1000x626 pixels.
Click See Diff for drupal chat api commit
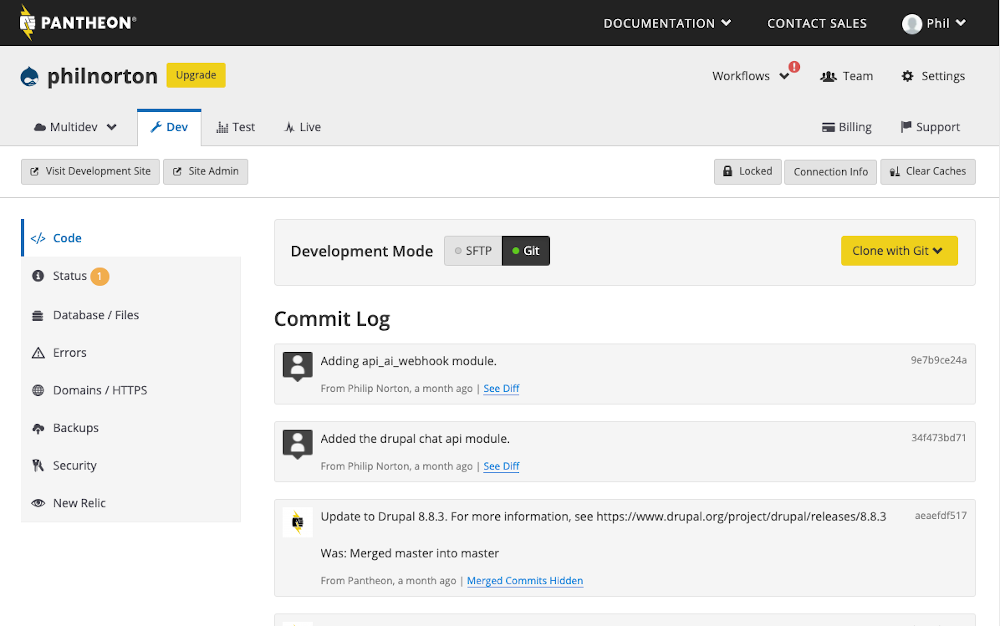tap(501, 466)
